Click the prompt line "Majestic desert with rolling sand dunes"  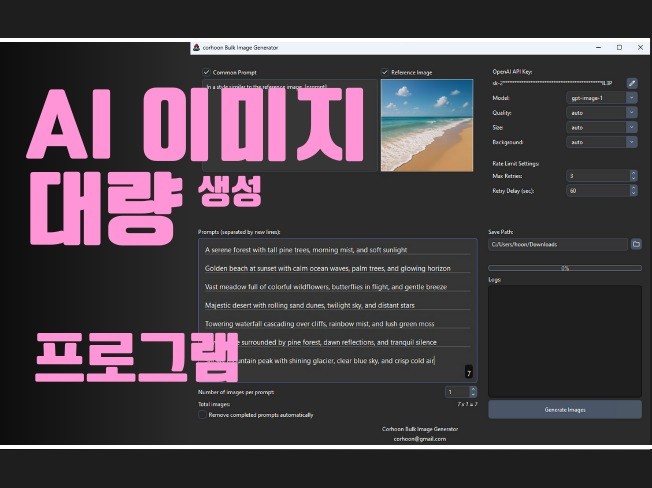(x=309, y=305)
